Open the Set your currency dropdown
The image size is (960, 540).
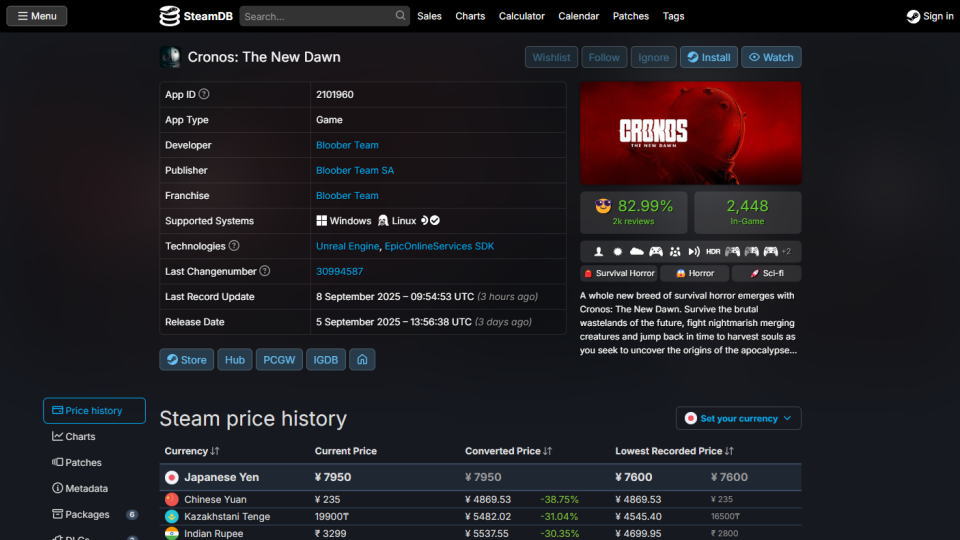coord(738,418)
